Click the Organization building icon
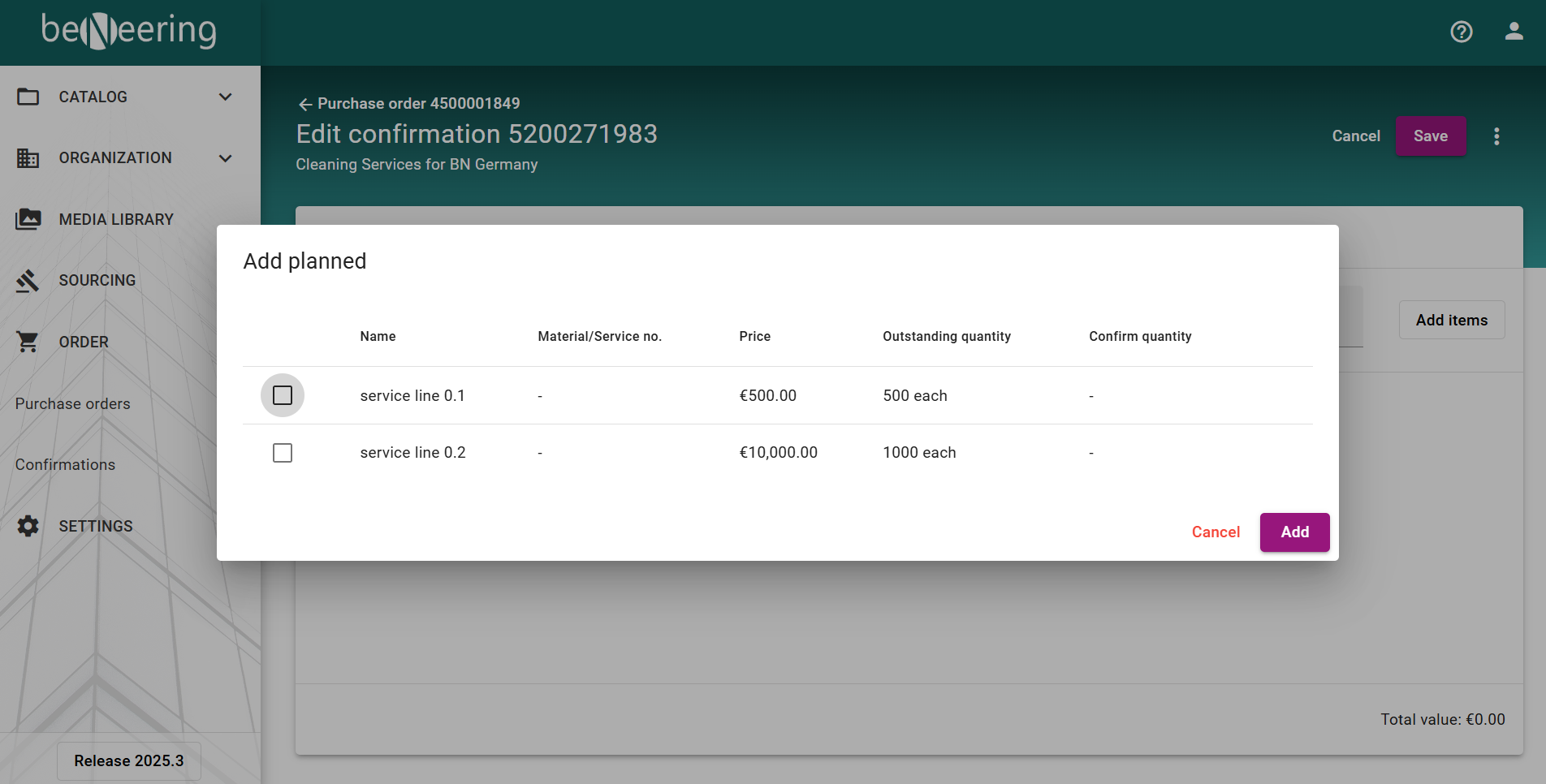 click(x=28, y=158)
